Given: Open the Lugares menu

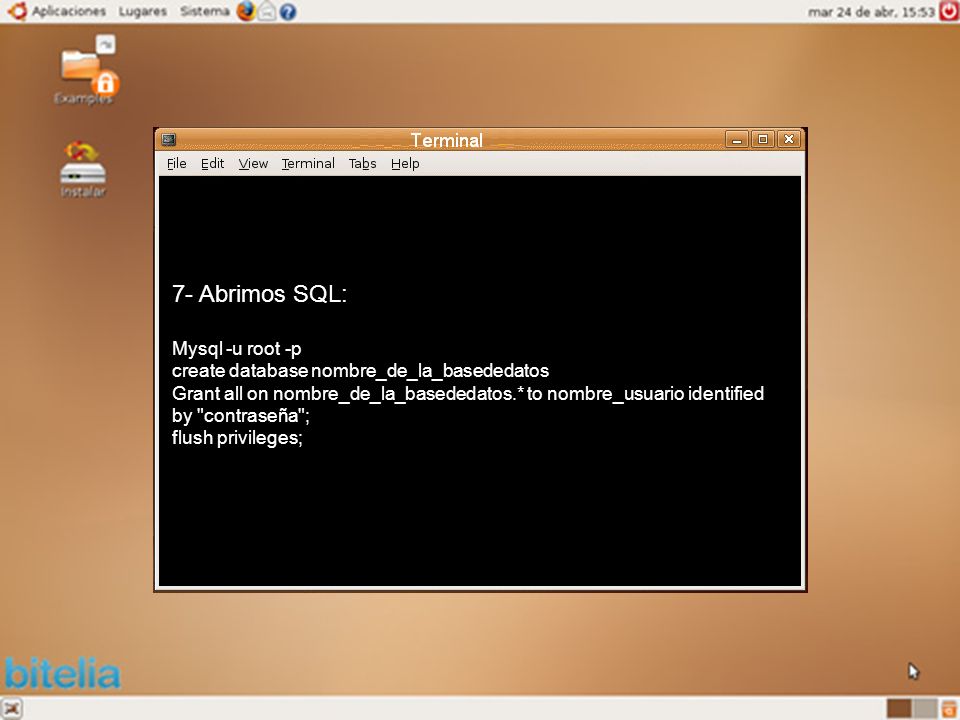Looking at the screenshot, I should tap(143, 11).
